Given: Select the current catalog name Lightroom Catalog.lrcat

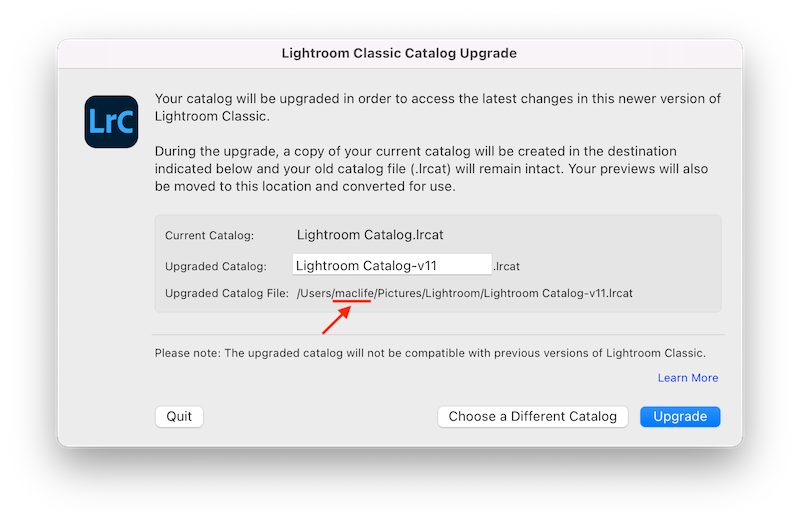Looking at the screenshot, I should click(x=370, y=235).
